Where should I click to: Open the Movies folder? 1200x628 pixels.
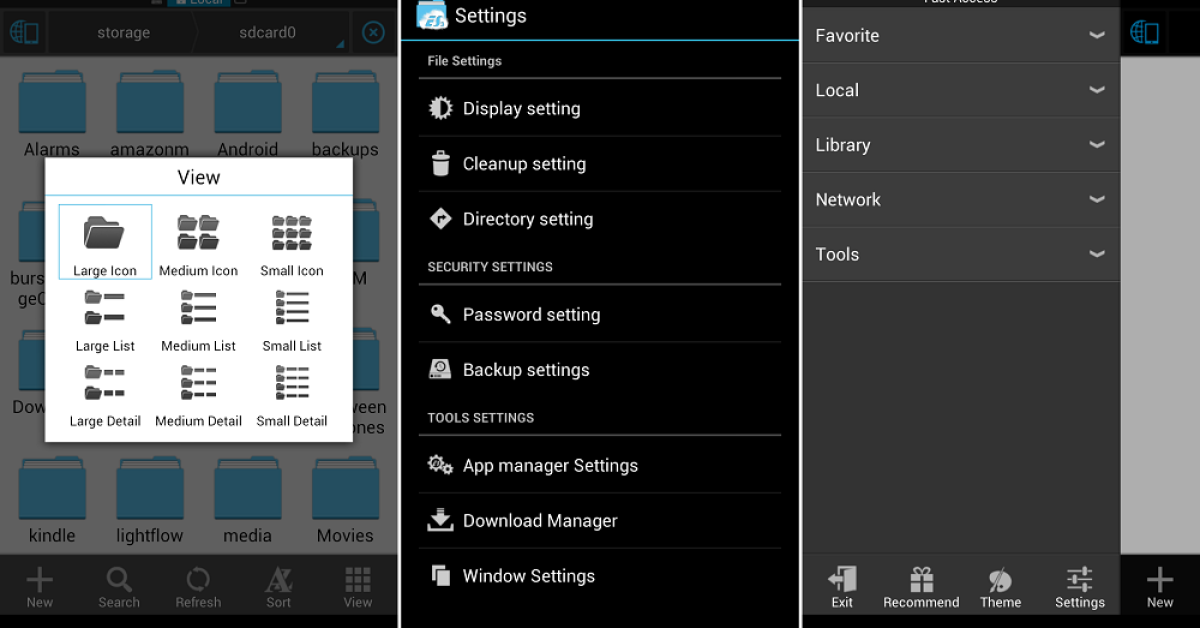click(x=345, y=502)
